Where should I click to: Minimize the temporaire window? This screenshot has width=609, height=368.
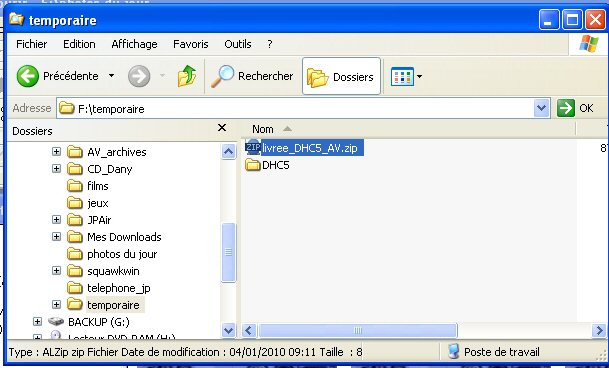coord(549,19)
